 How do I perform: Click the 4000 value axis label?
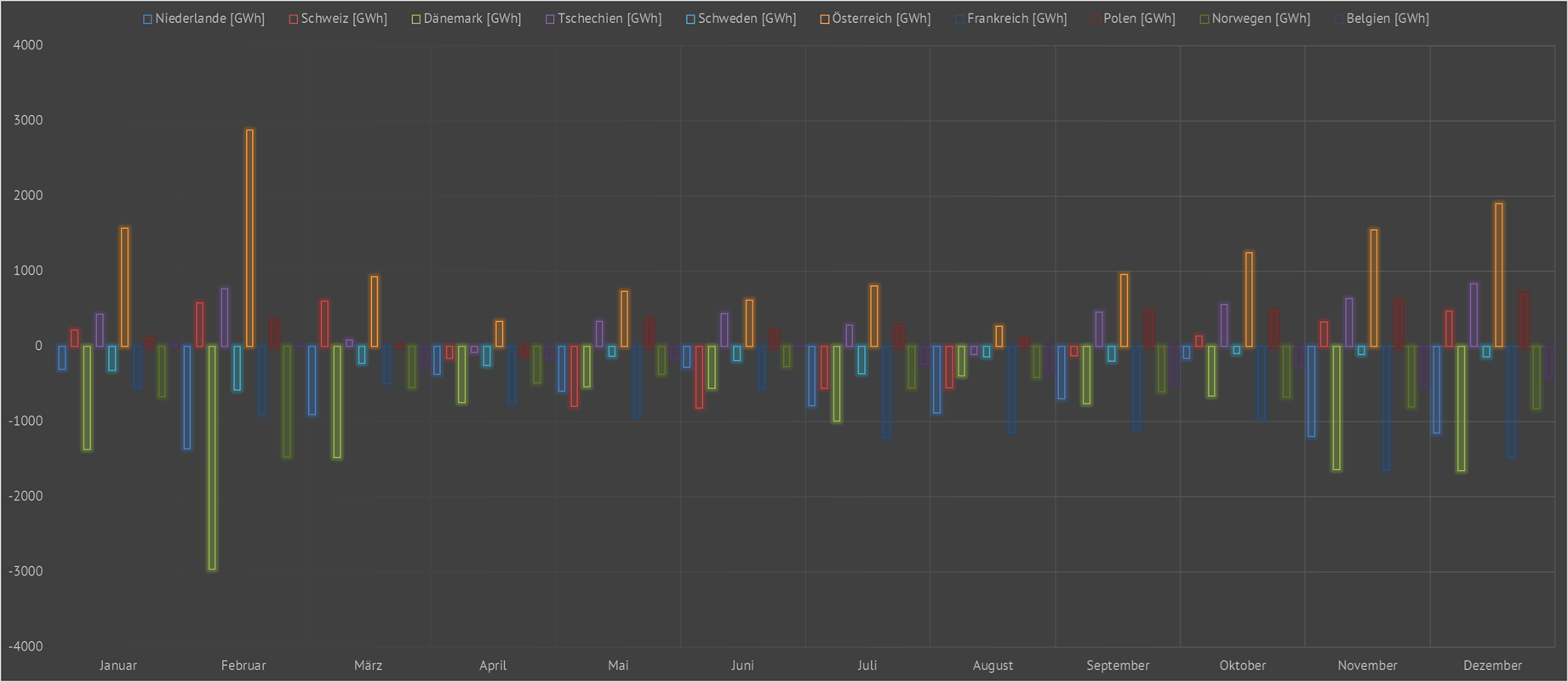pyautogui.click(x=28, y=45)
